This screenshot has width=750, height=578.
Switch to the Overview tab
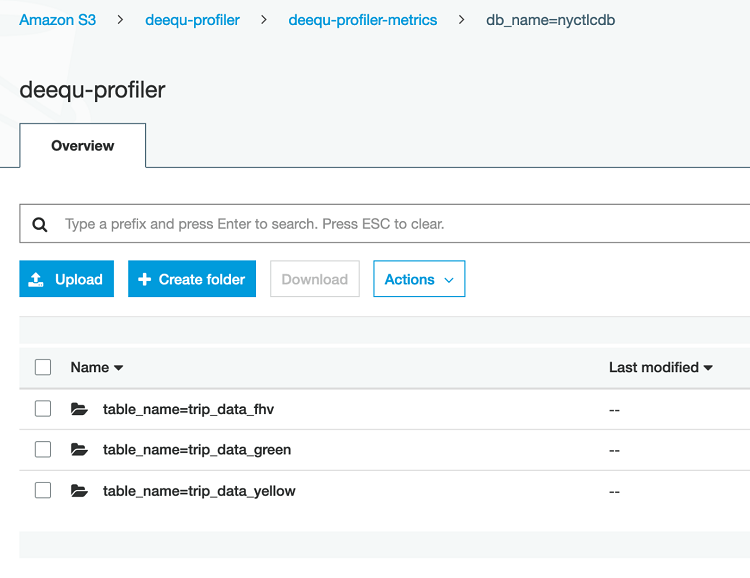click(x=83, y=146)
